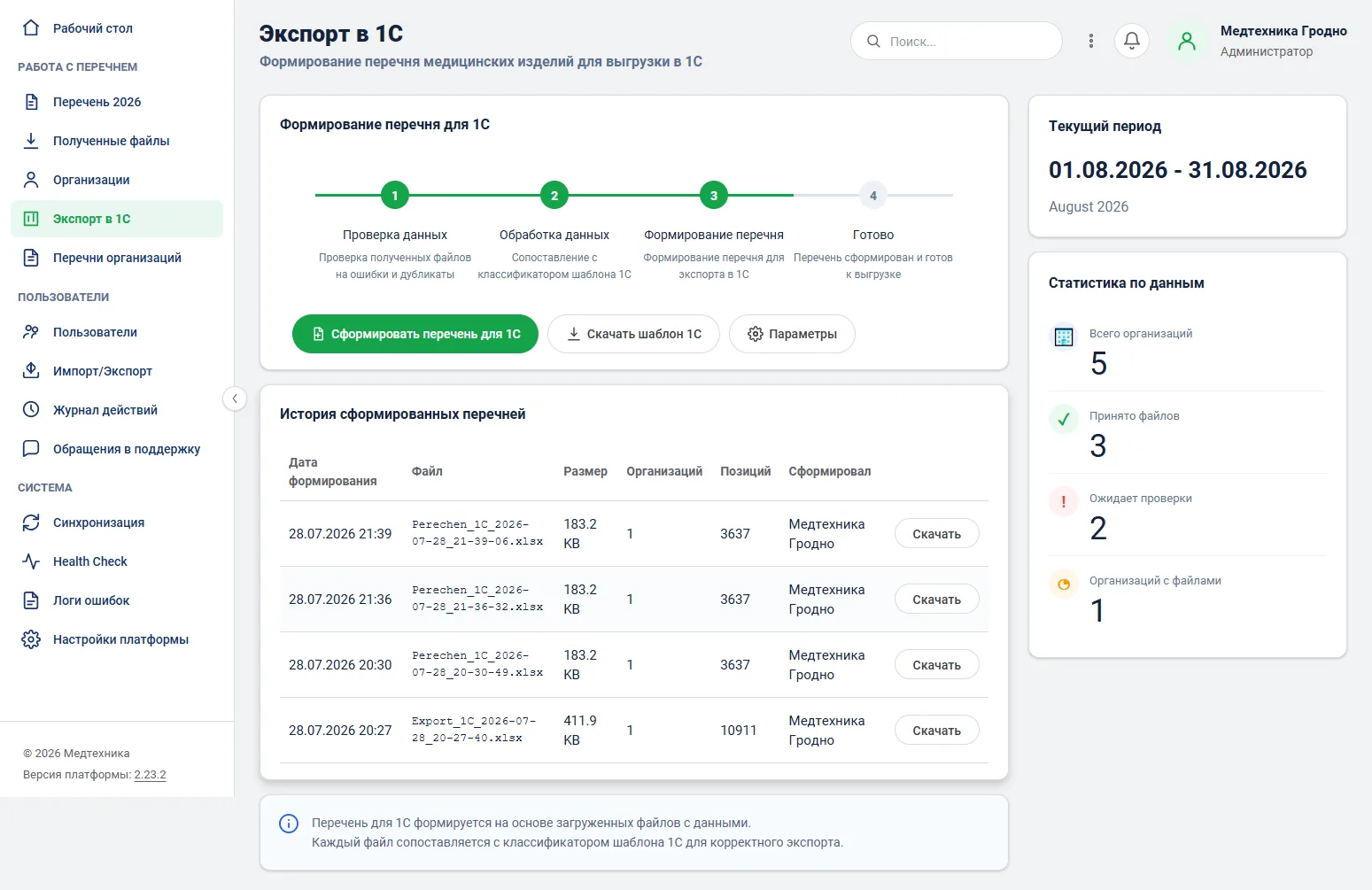The image size is (1372, 890).
Task: Click the 411.9 KB size cell
Action: [580, 731]
